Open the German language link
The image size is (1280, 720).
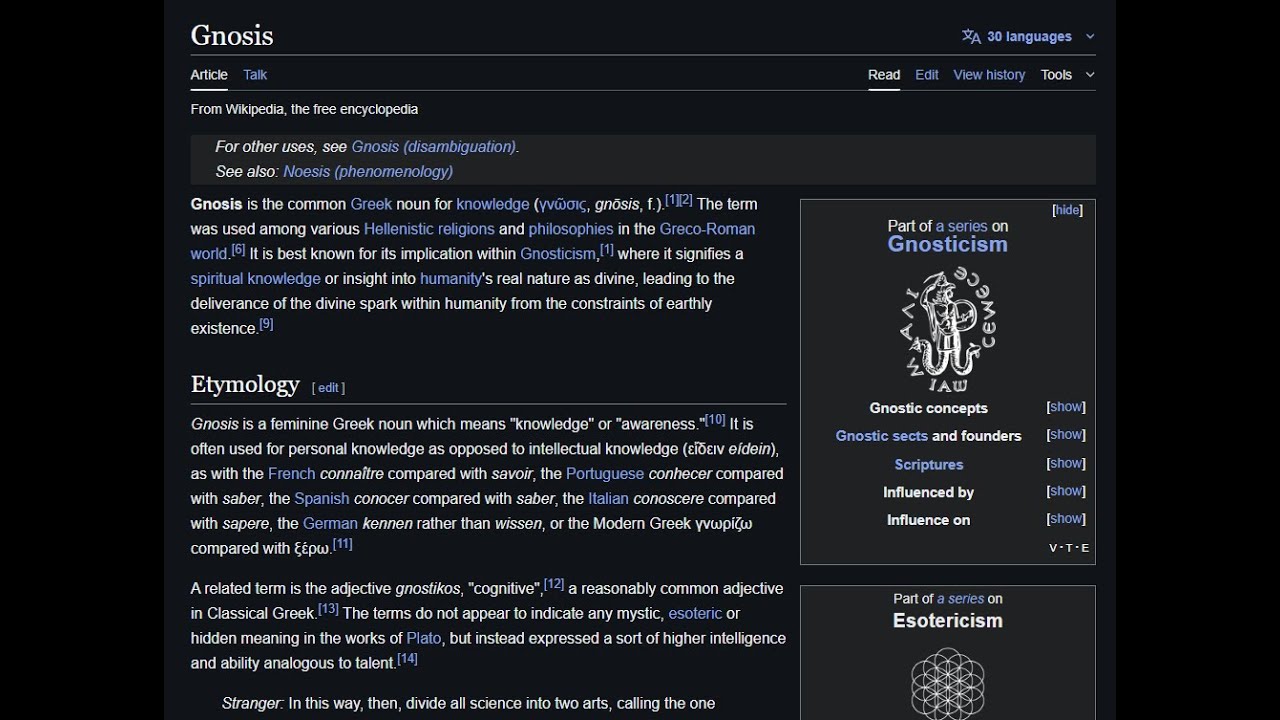click(330, 524)
